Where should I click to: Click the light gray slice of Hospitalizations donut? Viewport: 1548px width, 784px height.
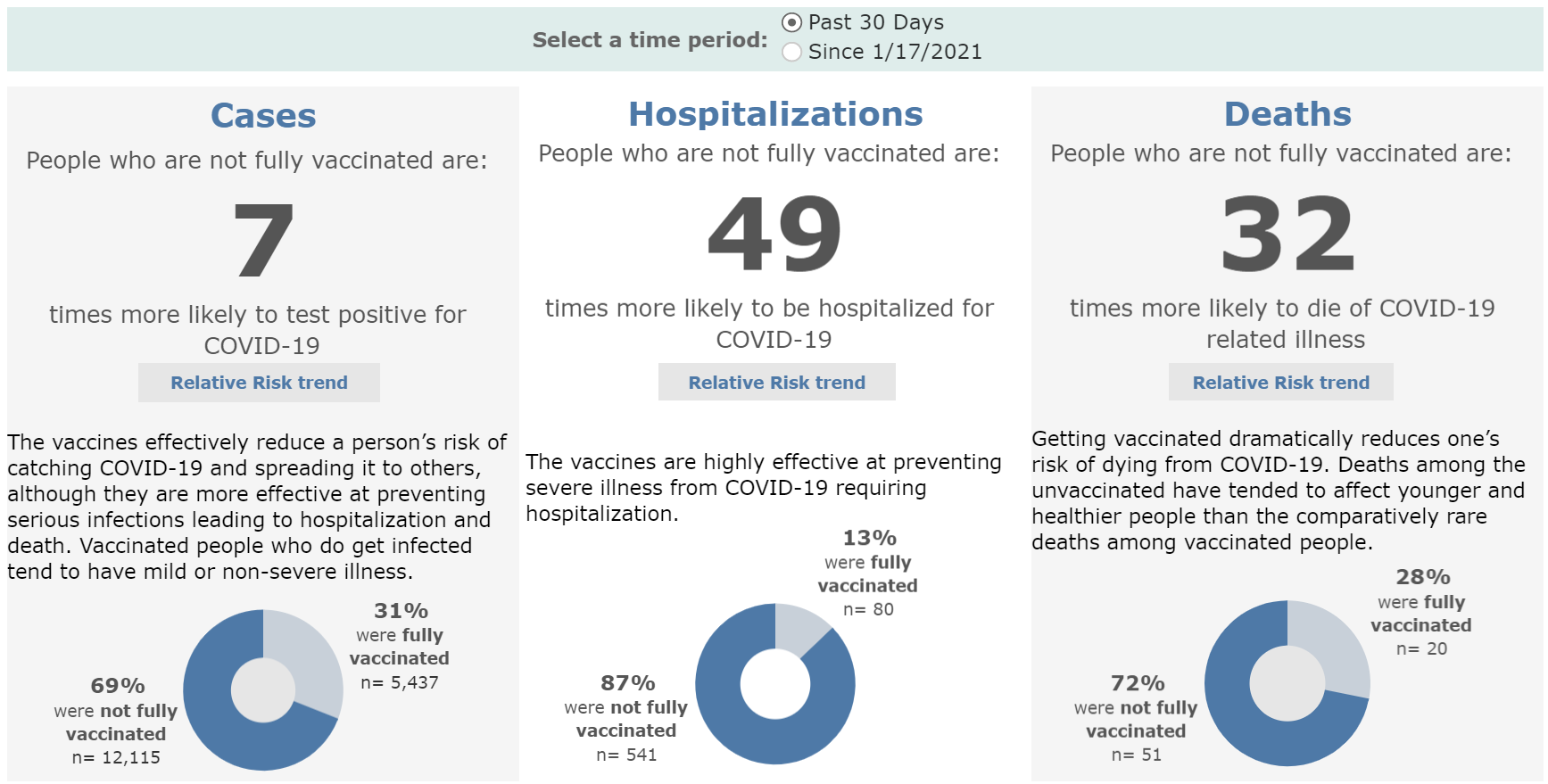tap(799, 627)
